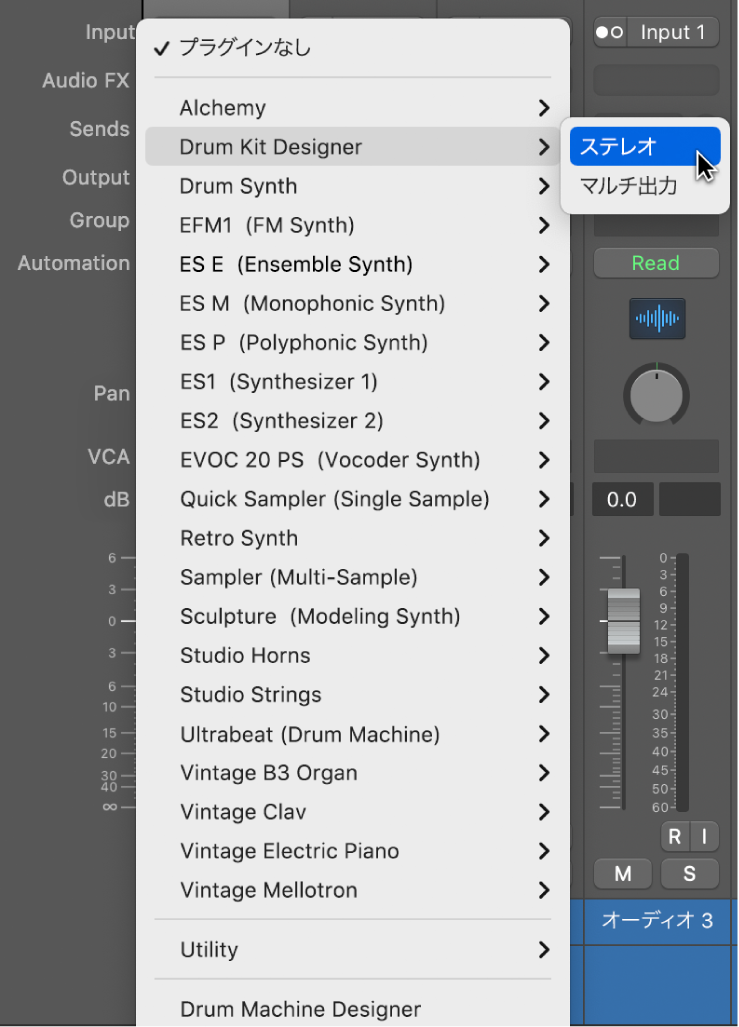Choose Vintage B3 Organ instrument
The image size is (739, 1027).
pos(268,773)
